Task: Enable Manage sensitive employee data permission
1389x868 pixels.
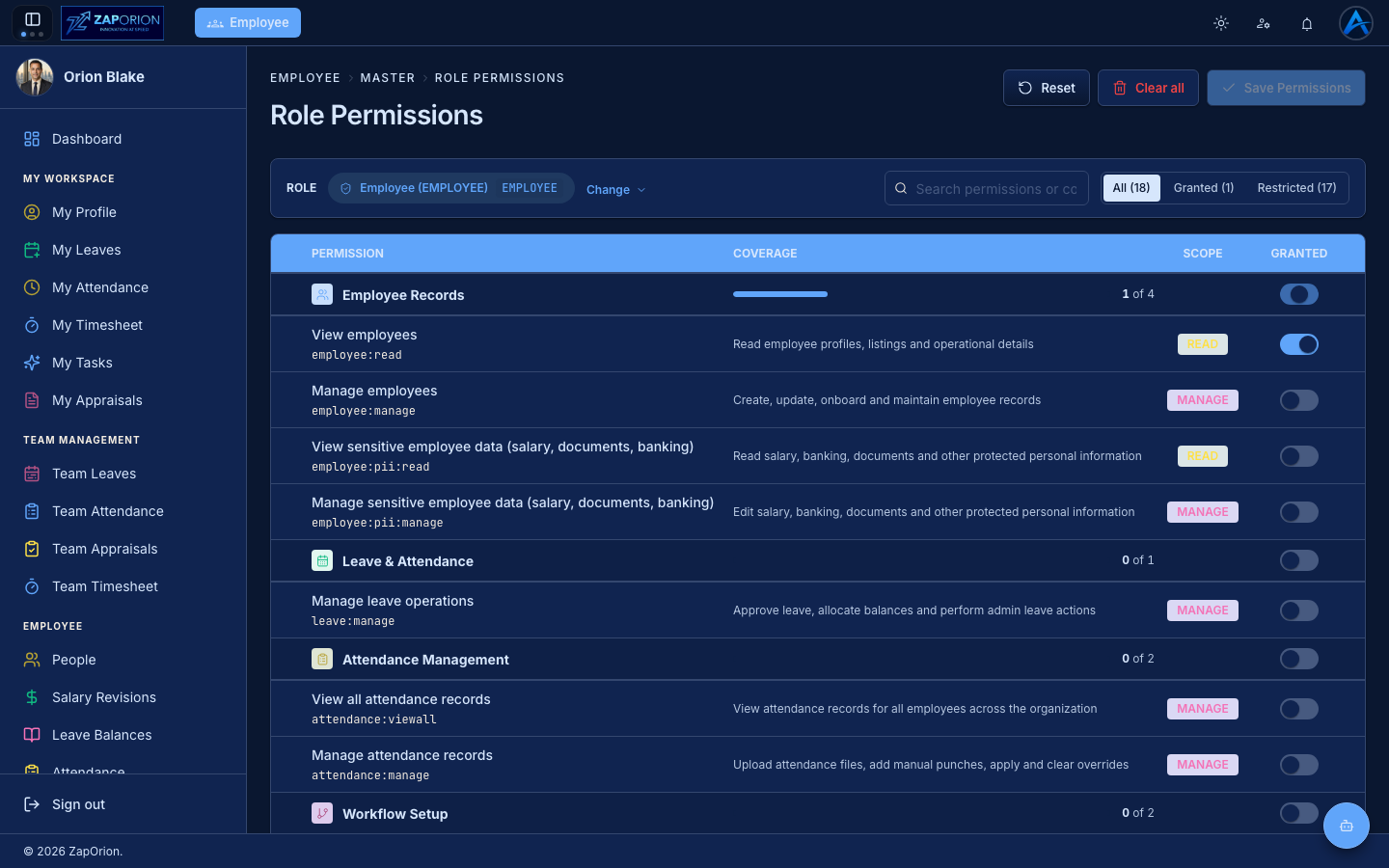Action: tap(1299, 512)
